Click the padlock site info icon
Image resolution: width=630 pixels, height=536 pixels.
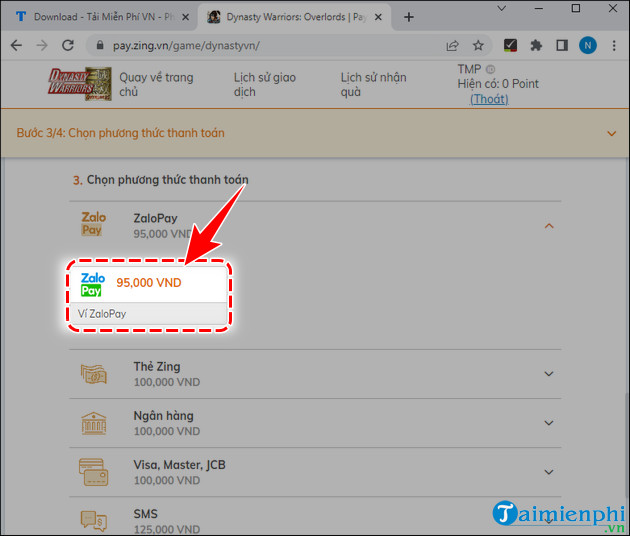100,45
